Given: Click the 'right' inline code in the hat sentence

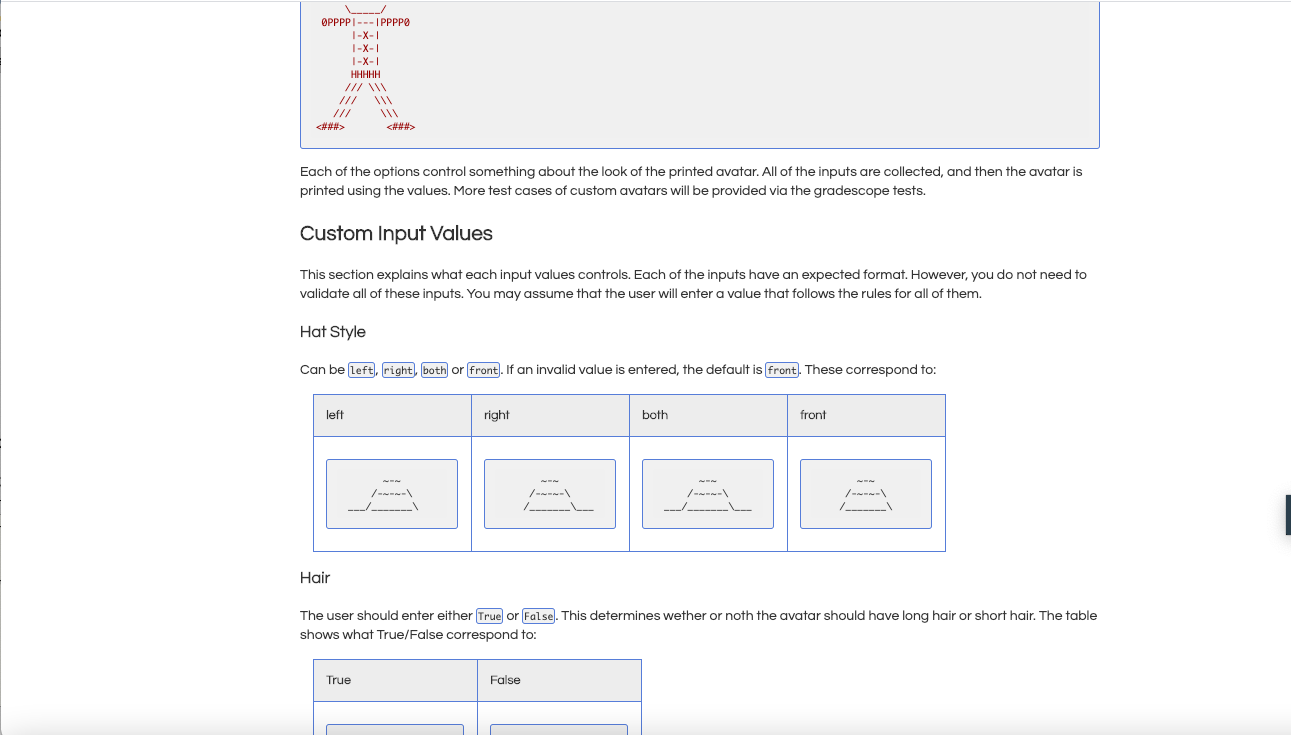Looking at the screenshot, I should [x=398, y=370].
